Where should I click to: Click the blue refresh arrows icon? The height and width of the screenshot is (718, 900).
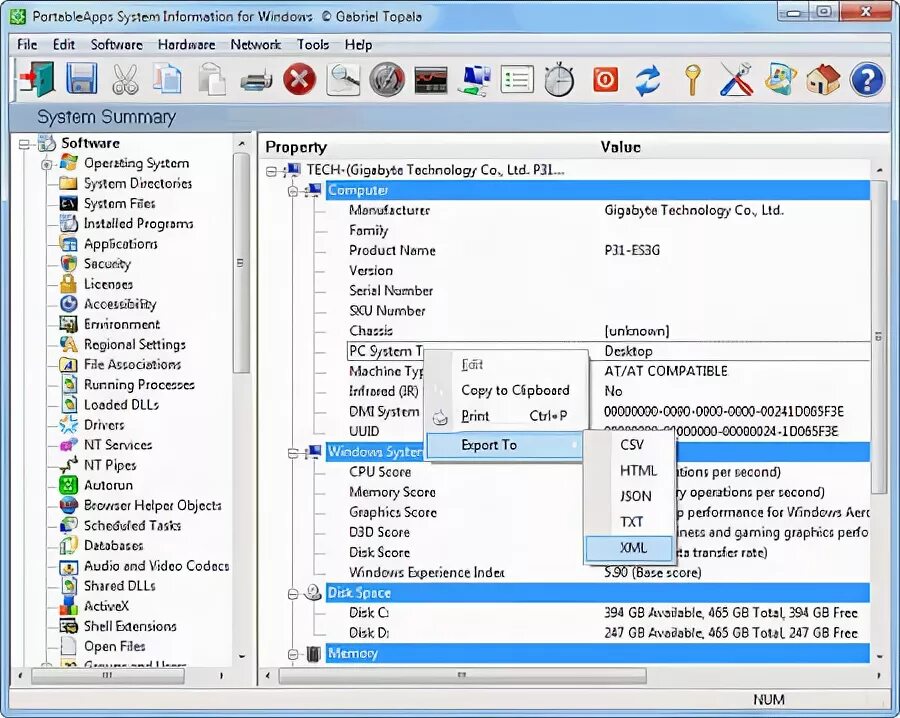[648, 80]
